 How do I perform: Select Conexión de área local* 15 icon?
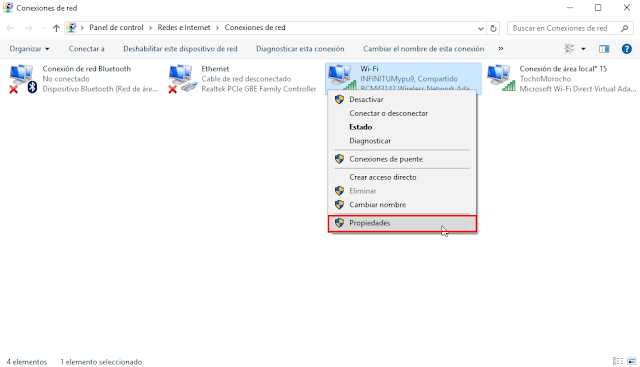pyautogui.click(x=501, y=78)
